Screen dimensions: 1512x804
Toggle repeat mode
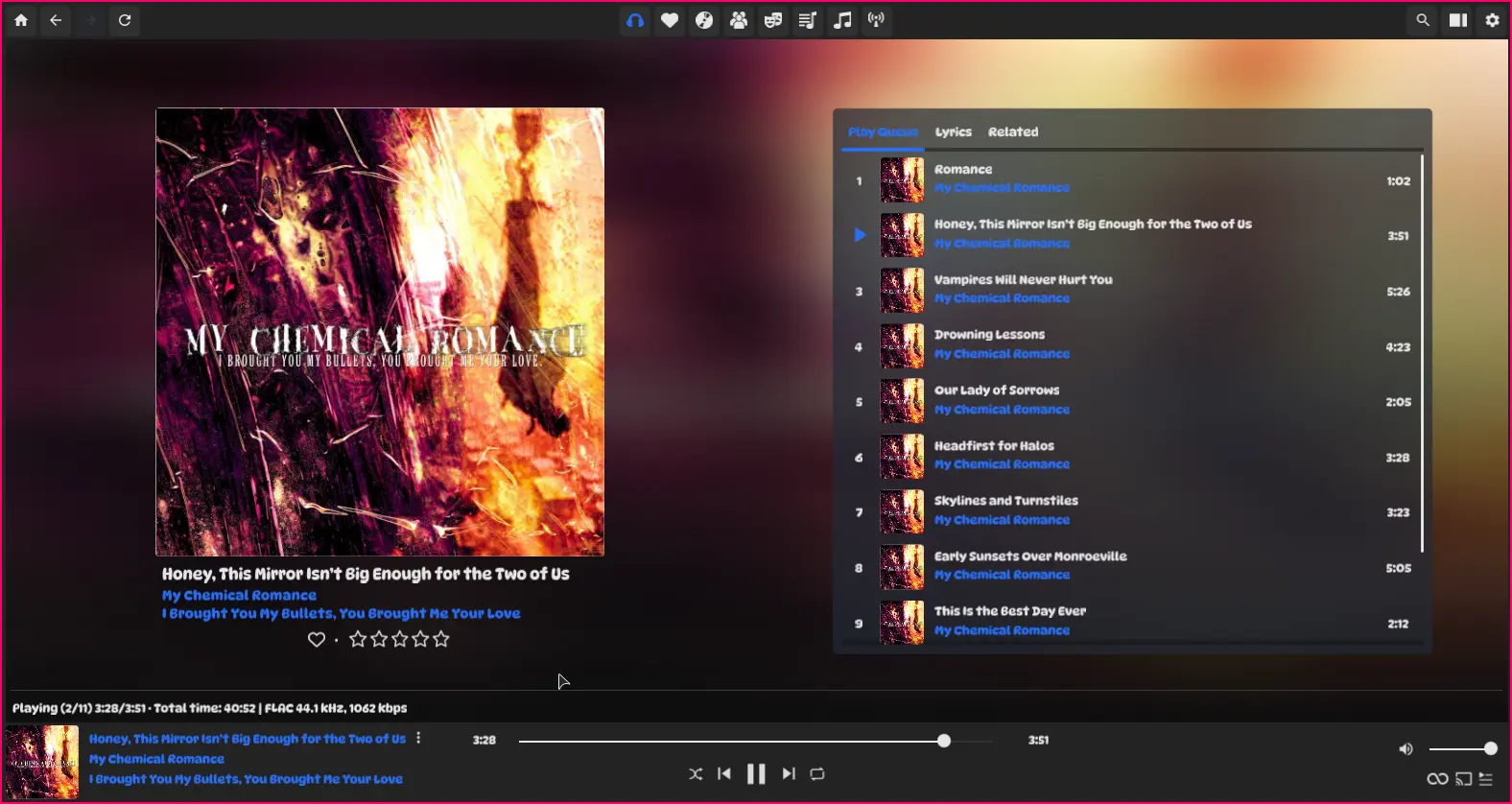[x=817, y=773]
